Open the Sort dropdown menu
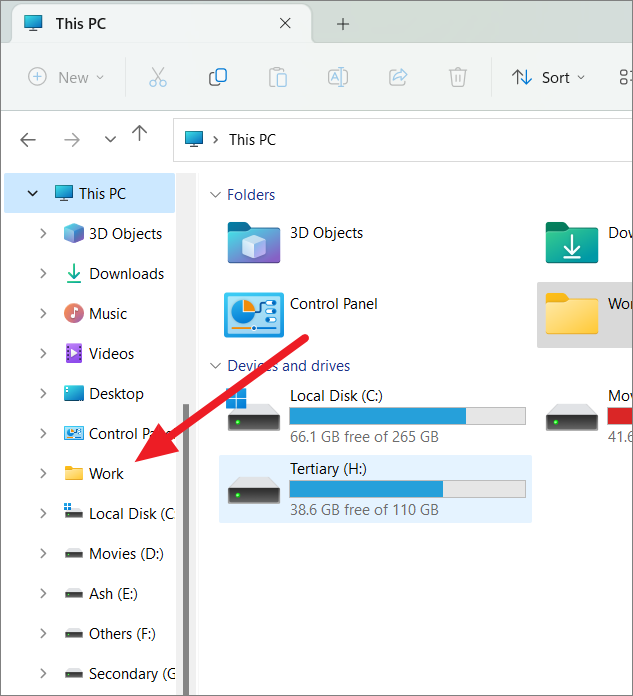 [549, 78]
